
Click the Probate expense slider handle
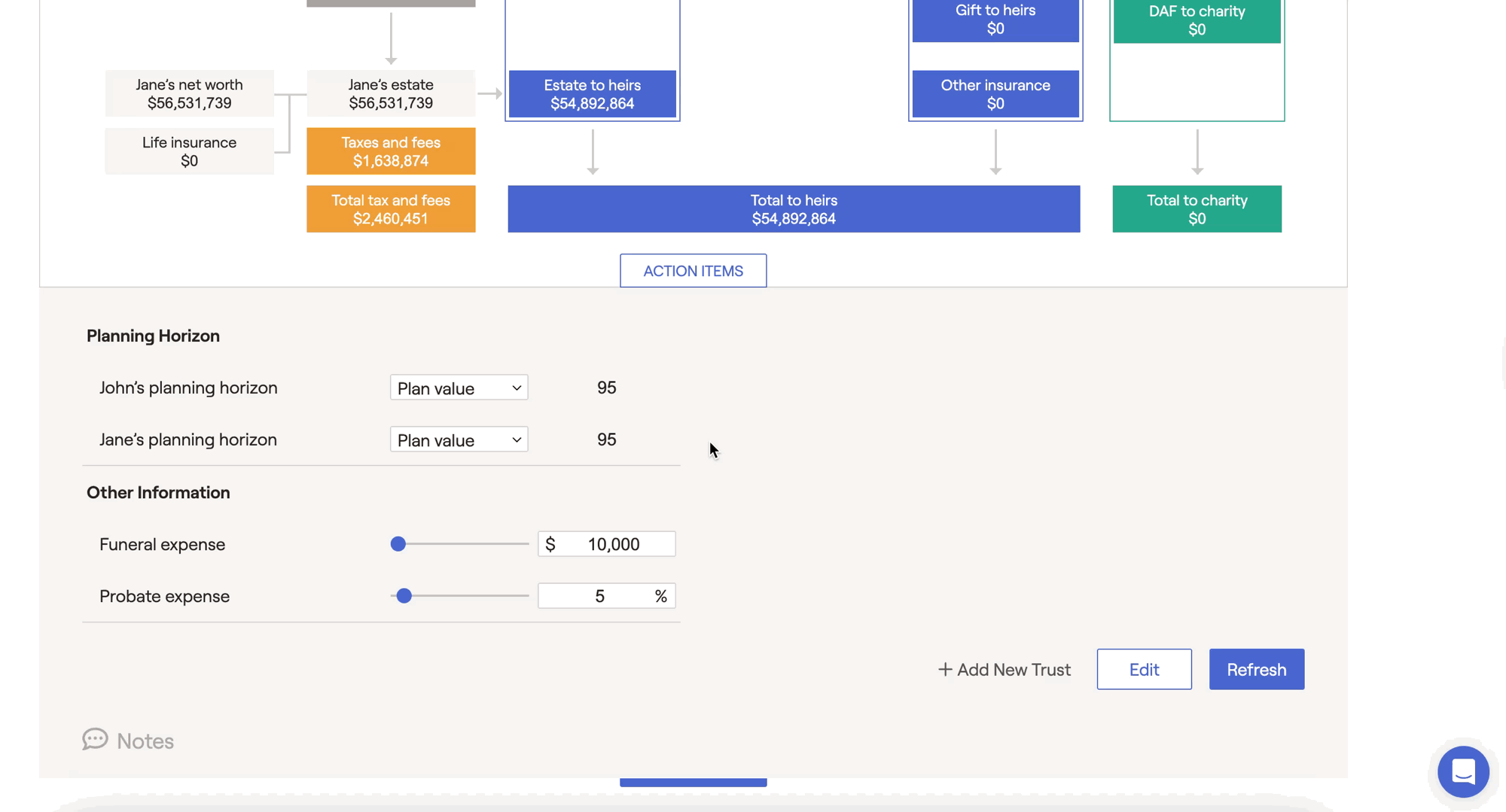point(404,596)
